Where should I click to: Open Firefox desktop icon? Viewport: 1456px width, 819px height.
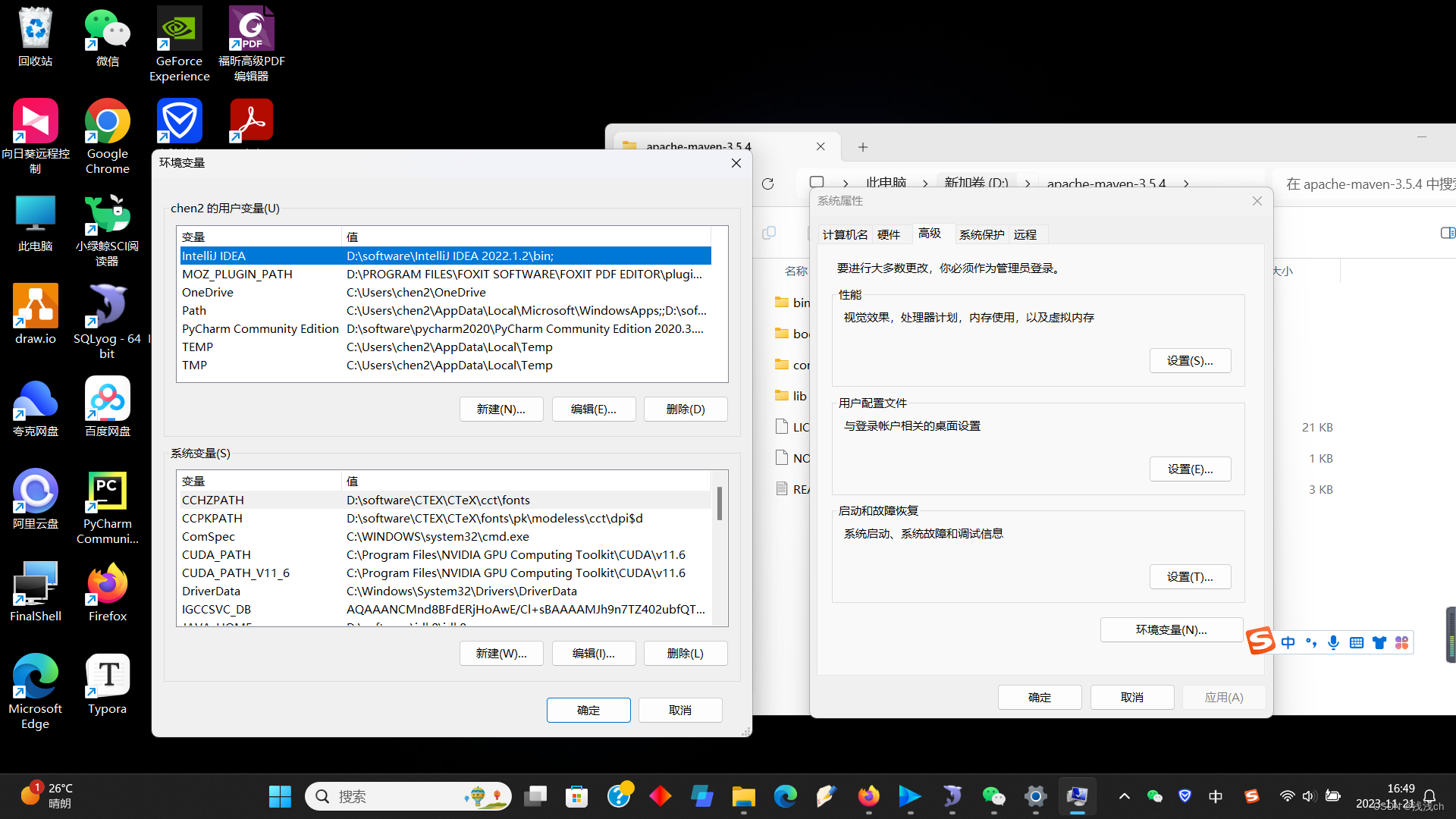coord(107,591)
